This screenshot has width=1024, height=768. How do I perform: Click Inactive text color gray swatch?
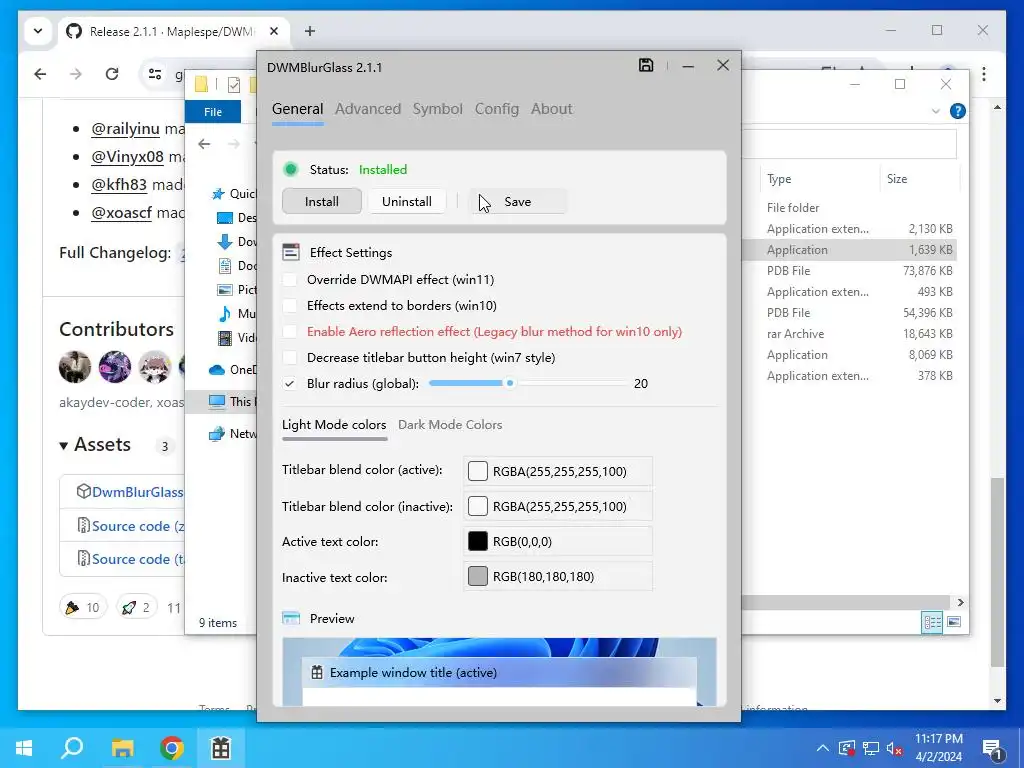coord(477,576)
